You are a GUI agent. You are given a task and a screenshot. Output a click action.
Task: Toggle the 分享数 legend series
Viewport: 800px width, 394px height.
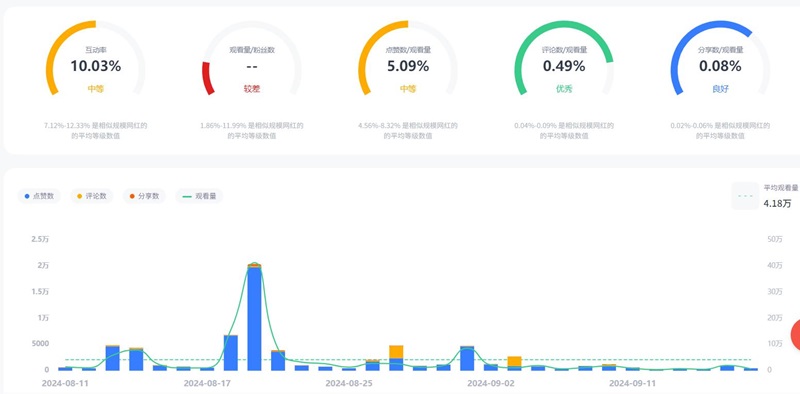[x=144, y=196]
